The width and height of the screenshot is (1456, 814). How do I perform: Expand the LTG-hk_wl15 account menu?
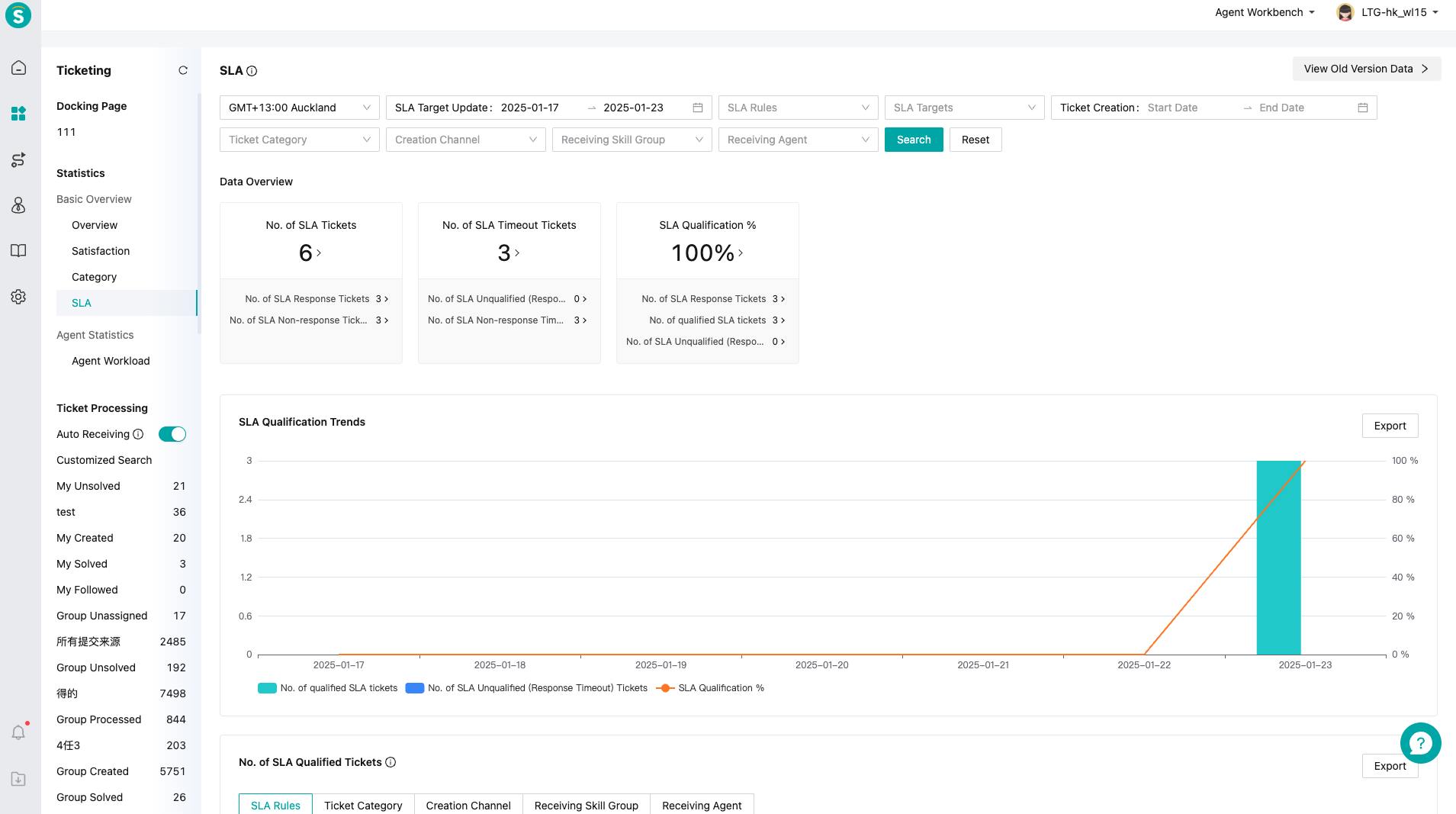tap(1400, 12)
